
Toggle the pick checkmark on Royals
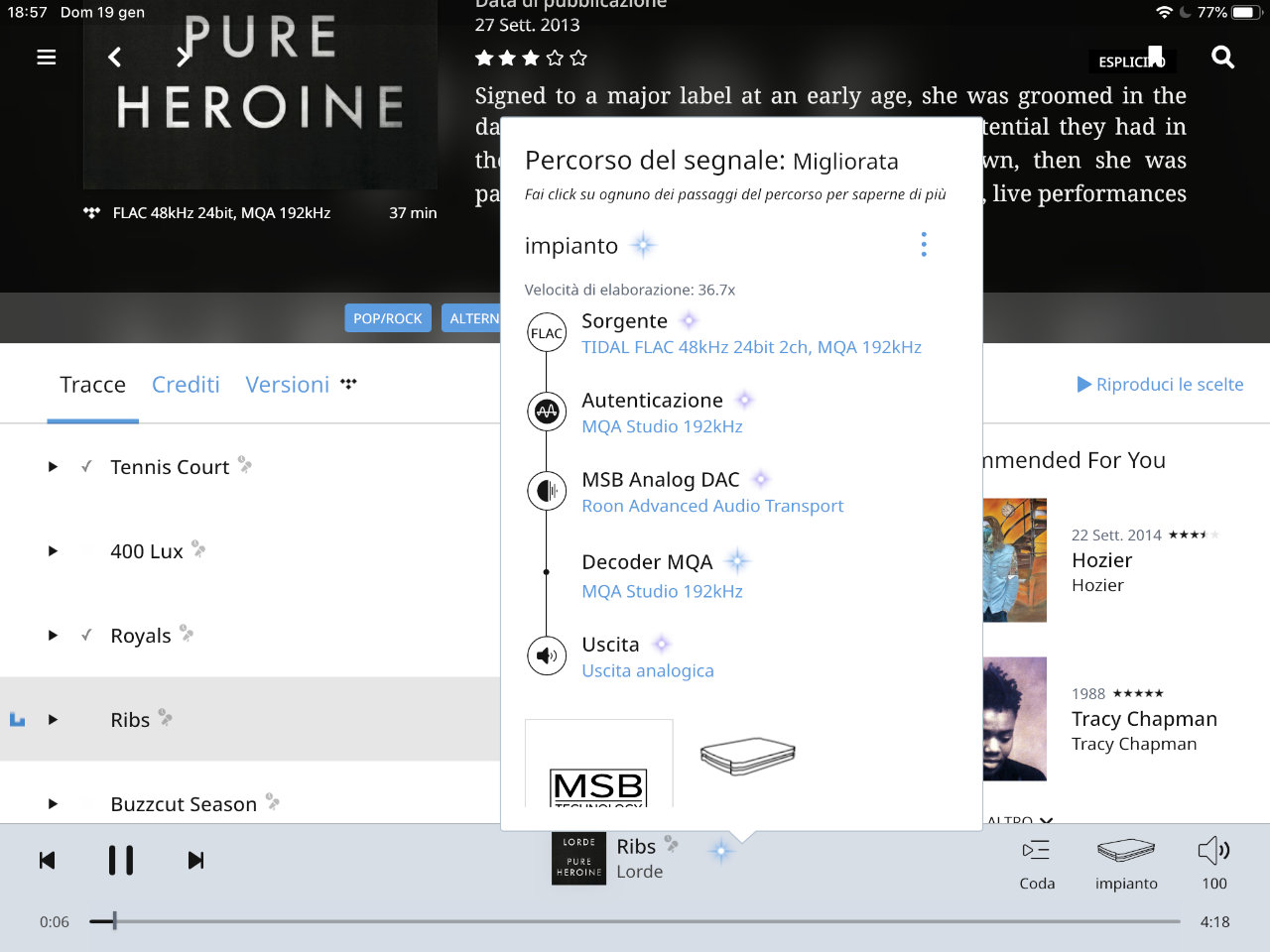coord(86,635)
